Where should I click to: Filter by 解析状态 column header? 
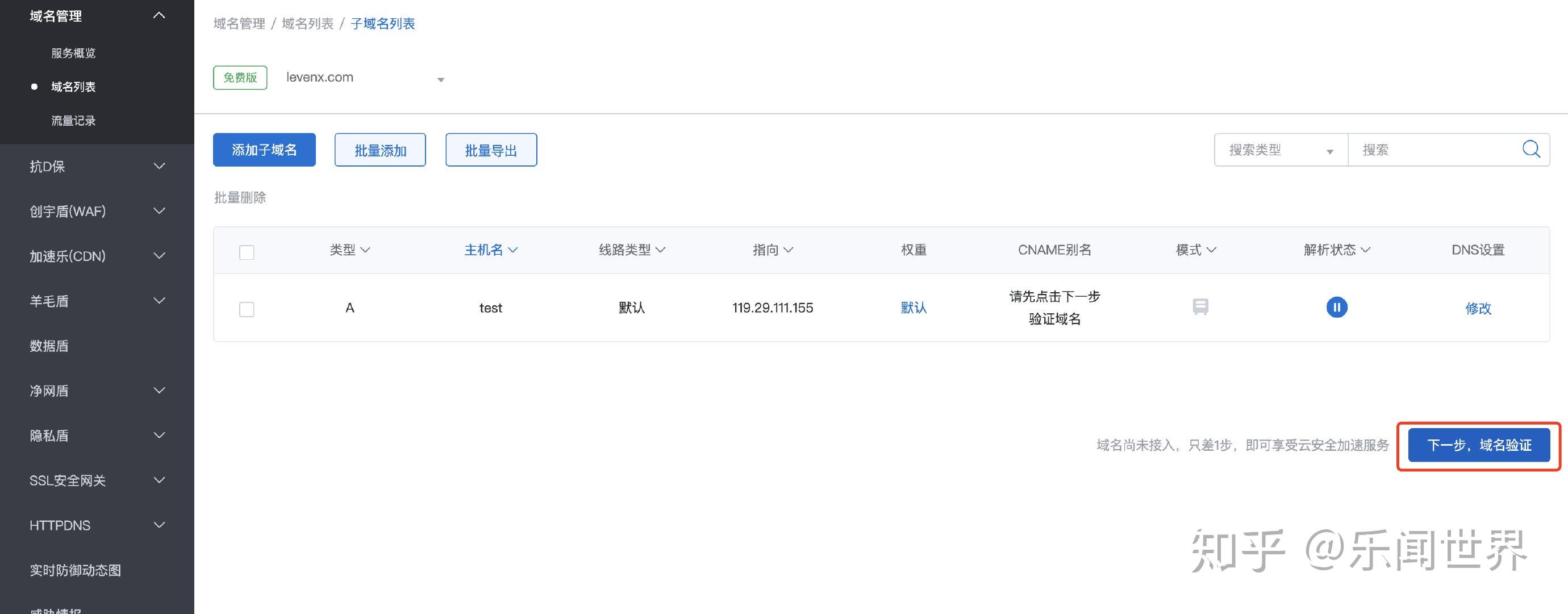pyautogui.click(x=1337, y=250)
